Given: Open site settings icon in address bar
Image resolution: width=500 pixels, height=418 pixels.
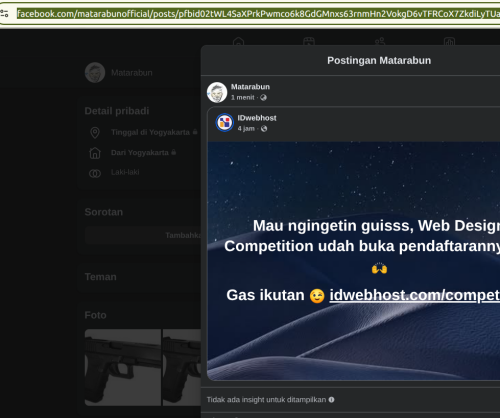Looking at the screenshot, I should 4,14.
